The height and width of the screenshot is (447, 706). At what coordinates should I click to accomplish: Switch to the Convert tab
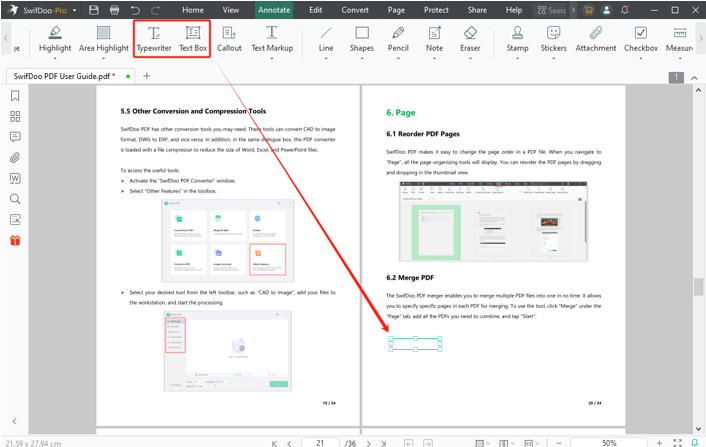pyautogui.click(x=354, y=10)
